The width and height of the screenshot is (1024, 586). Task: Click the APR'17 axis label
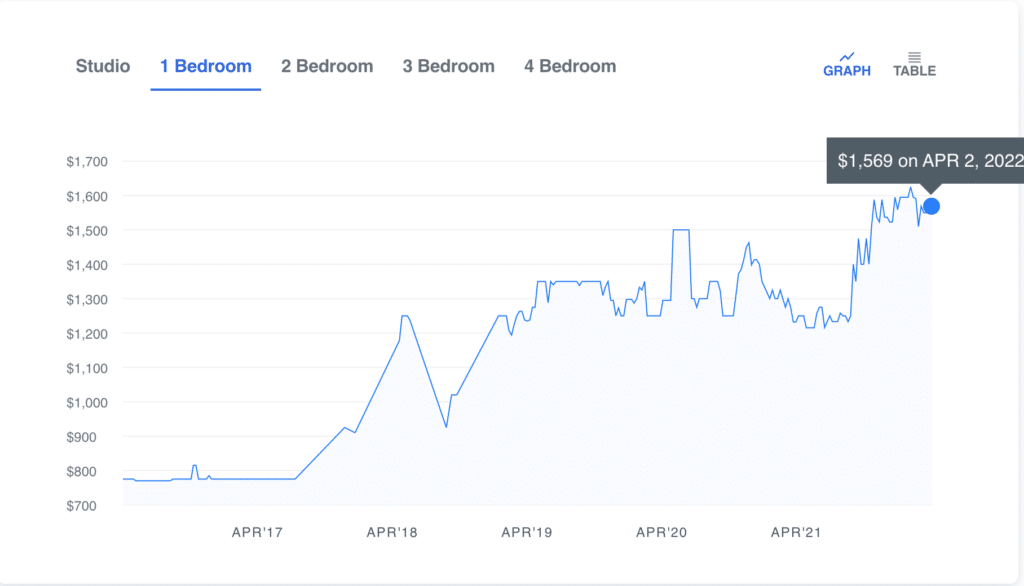click(255, 532)
